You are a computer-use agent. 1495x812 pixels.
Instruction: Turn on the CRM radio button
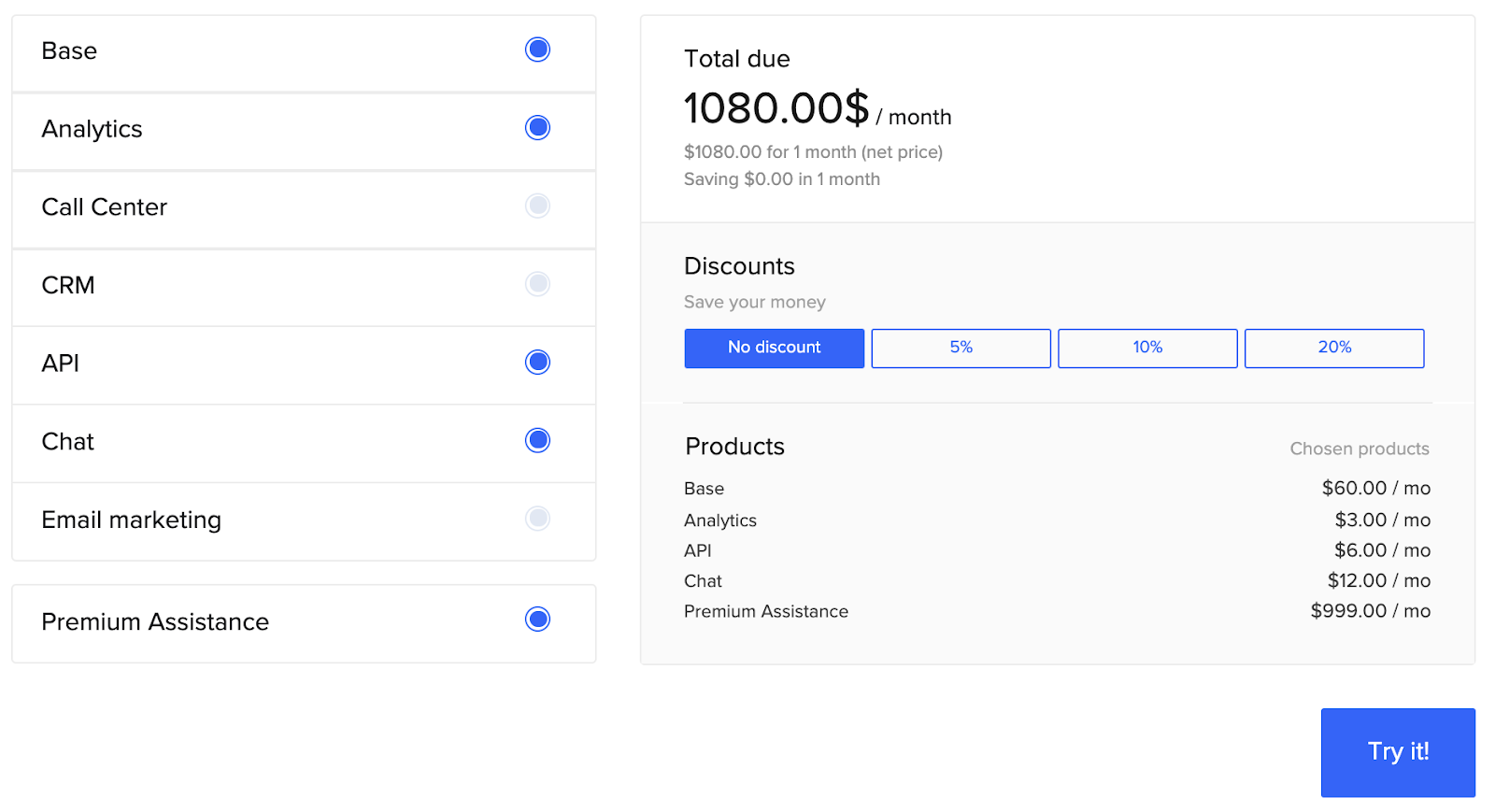click(x=537, y=283)
